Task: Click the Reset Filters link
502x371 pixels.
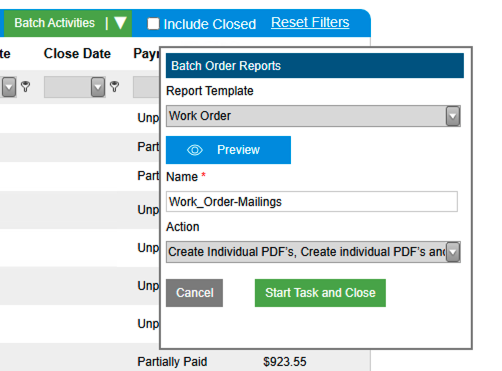Action: click(310, 22)
